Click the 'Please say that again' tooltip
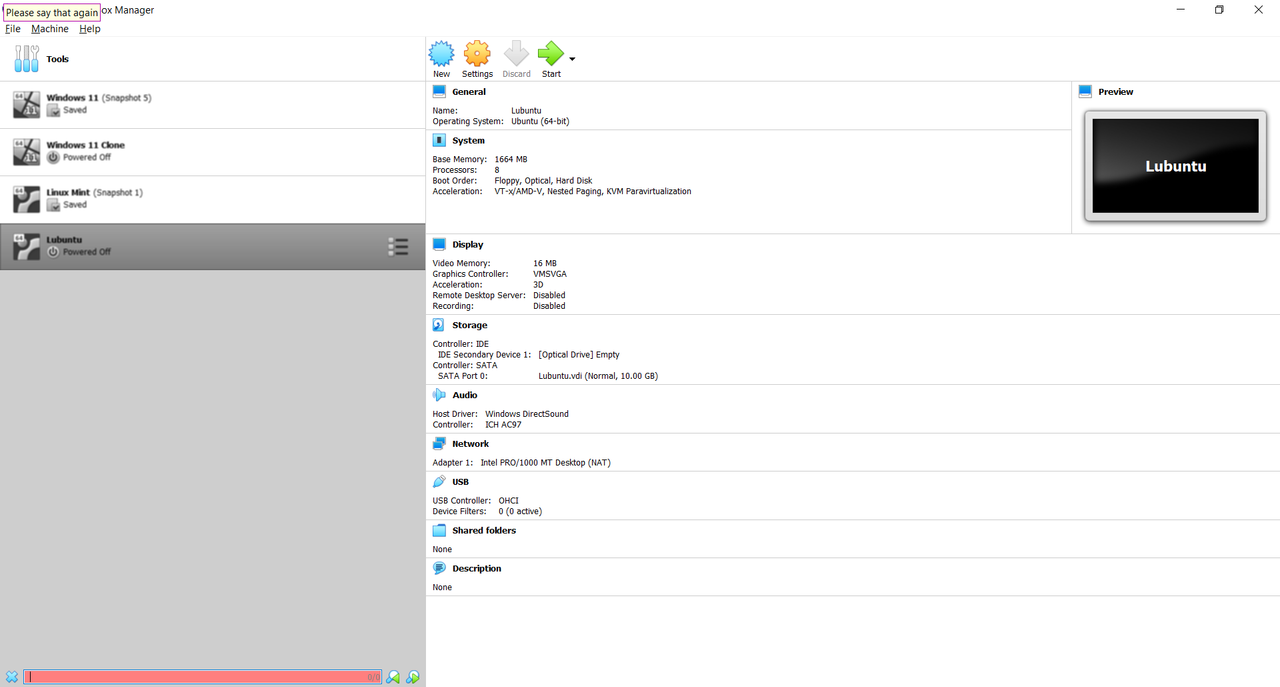Screen dimensions: 1280x687 point(52,13)
